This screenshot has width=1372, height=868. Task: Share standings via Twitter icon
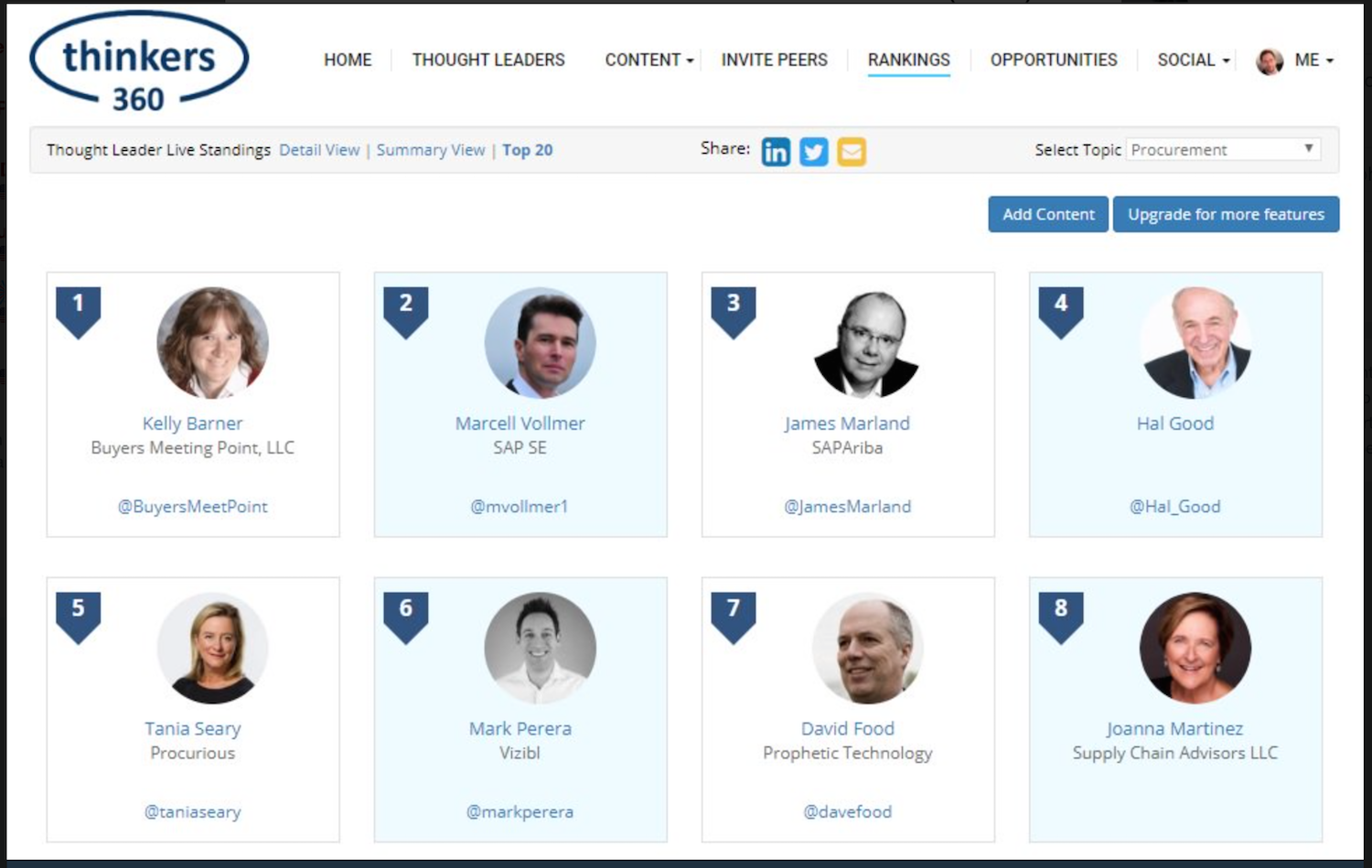pos(813,151)
